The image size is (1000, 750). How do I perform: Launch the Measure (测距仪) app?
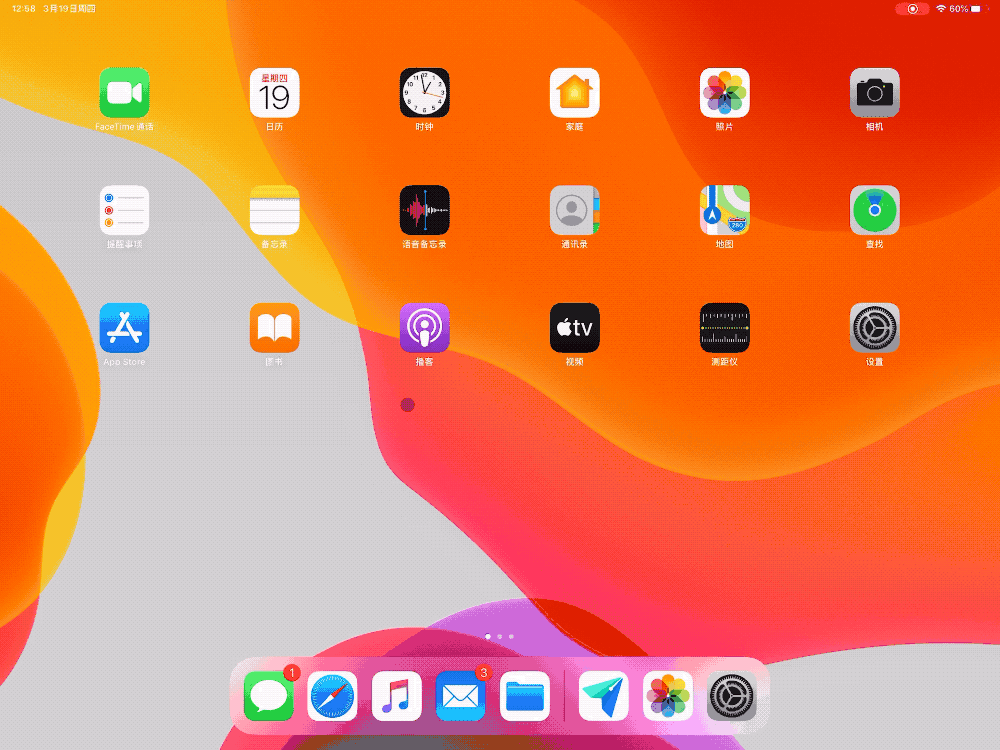click(724, 327)
